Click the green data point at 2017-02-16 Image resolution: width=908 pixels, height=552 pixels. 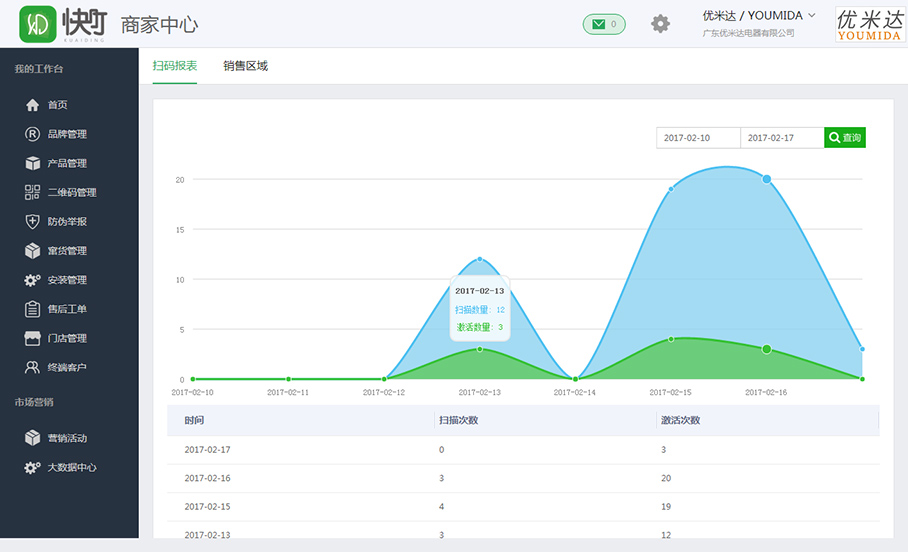coord(767,349)
